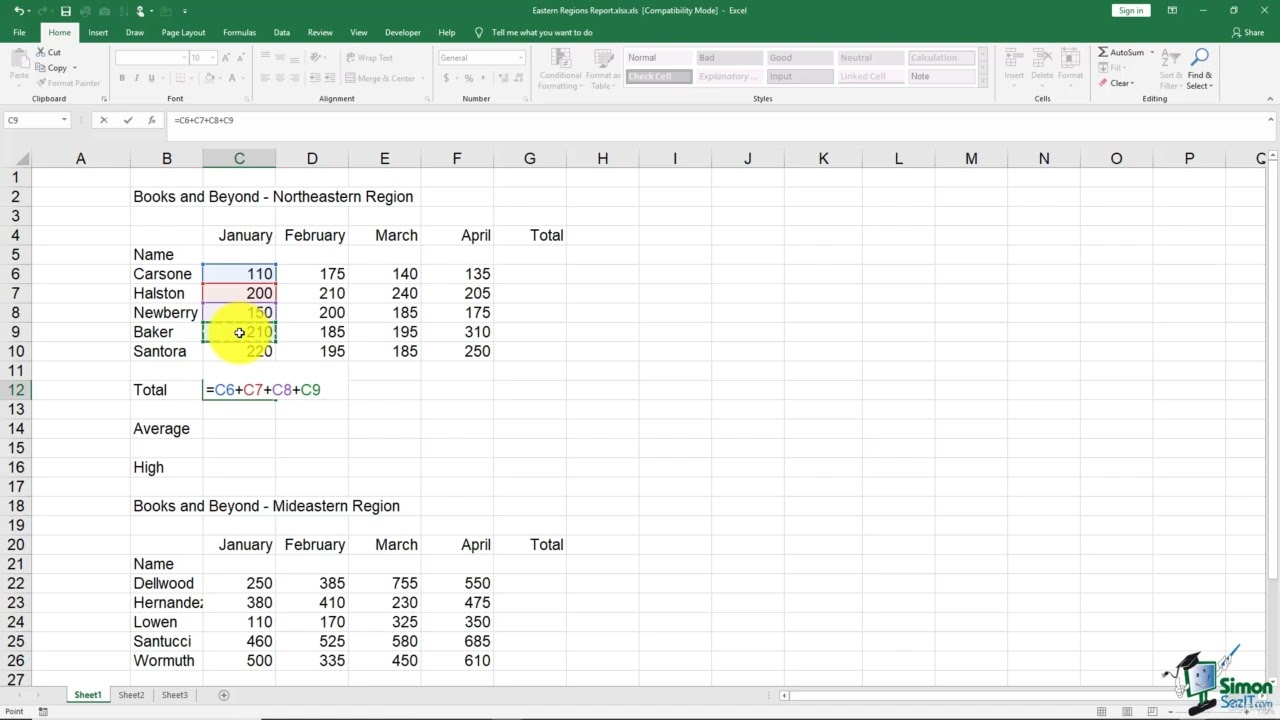Toggle Italic formatting
The height and width of the screenshot is (720, 1280).
coord(137,78)
